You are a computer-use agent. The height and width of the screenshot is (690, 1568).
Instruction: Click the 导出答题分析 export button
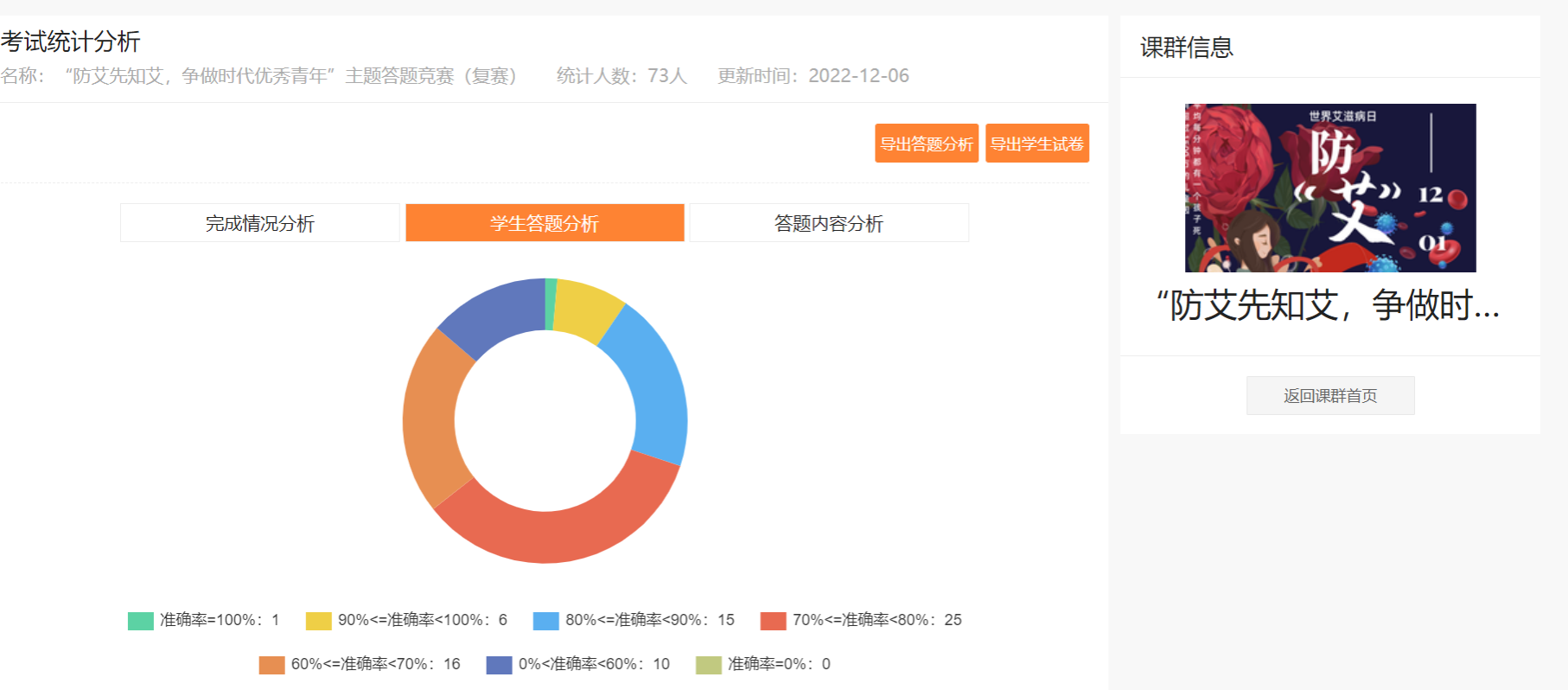[926, 144]
